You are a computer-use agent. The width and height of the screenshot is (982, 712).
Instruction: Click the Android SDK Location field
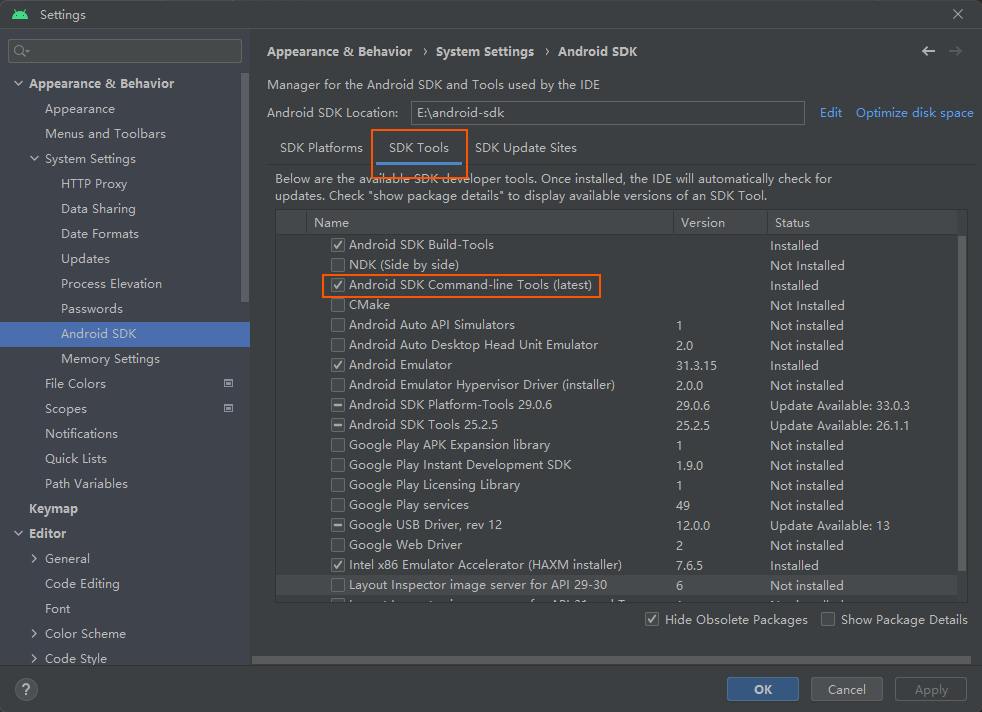pos(607,113)
